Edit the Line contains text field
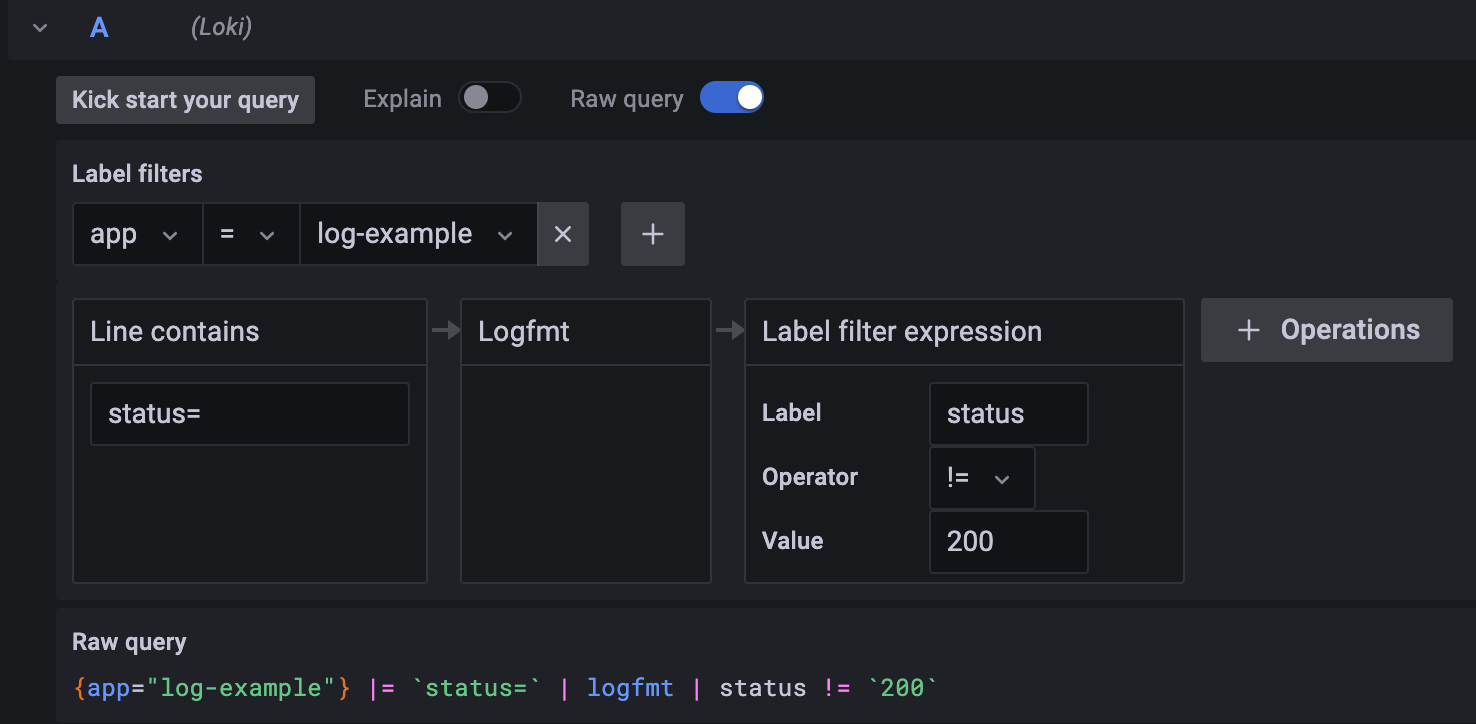The image size is (1476, 724). pyautogui.click(x=249, y=414)
